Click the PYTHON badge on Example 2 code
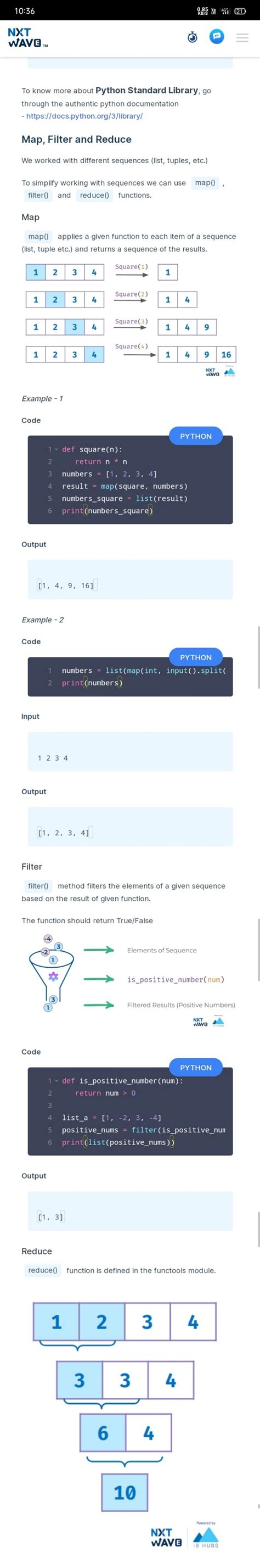The height and width of the screenshot is (1568, 260). pos(196,657)
